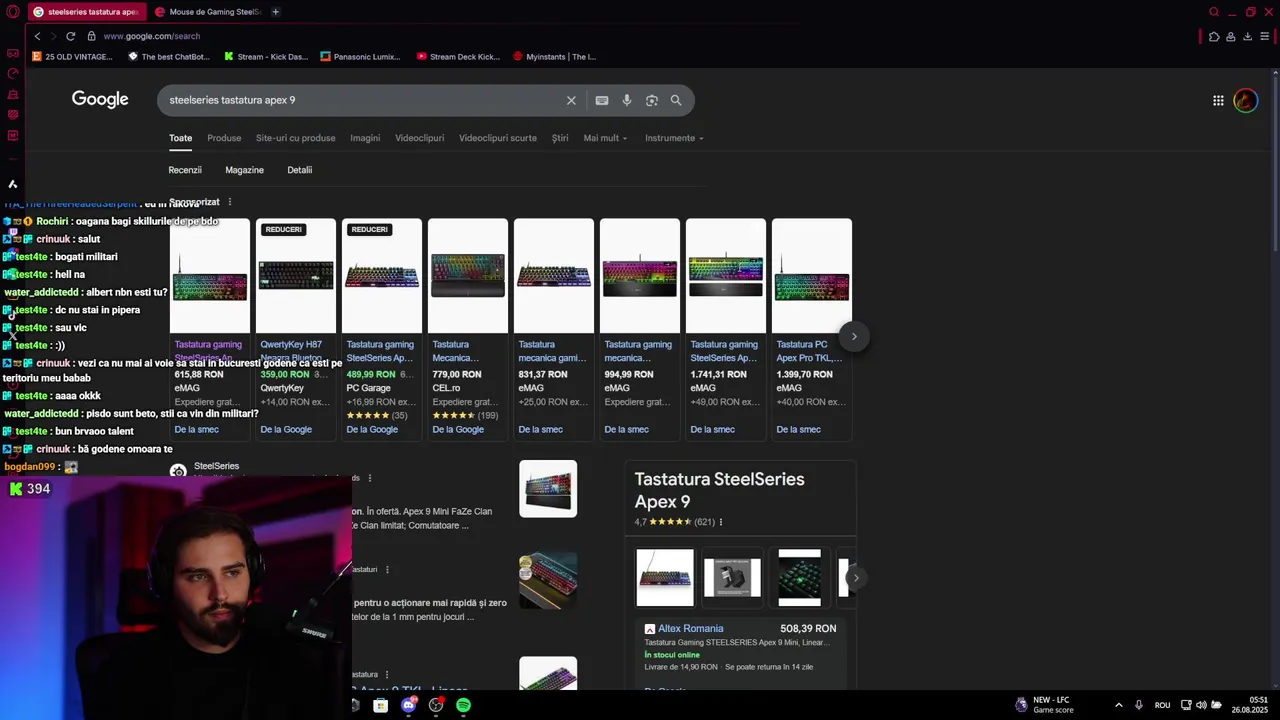The width and height of the screenshot is (1280, 720).
Task: Open Stream Deck Kick bookmark
Action: pos(458,57)
